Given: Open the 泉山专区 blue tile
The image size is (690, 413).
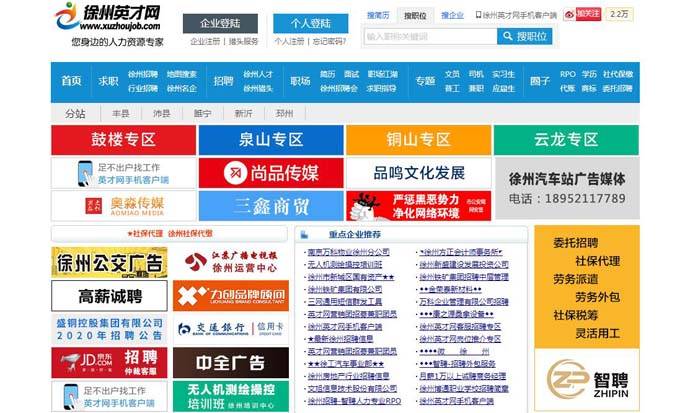Looking at the screenshot, I should pos(271,140).
